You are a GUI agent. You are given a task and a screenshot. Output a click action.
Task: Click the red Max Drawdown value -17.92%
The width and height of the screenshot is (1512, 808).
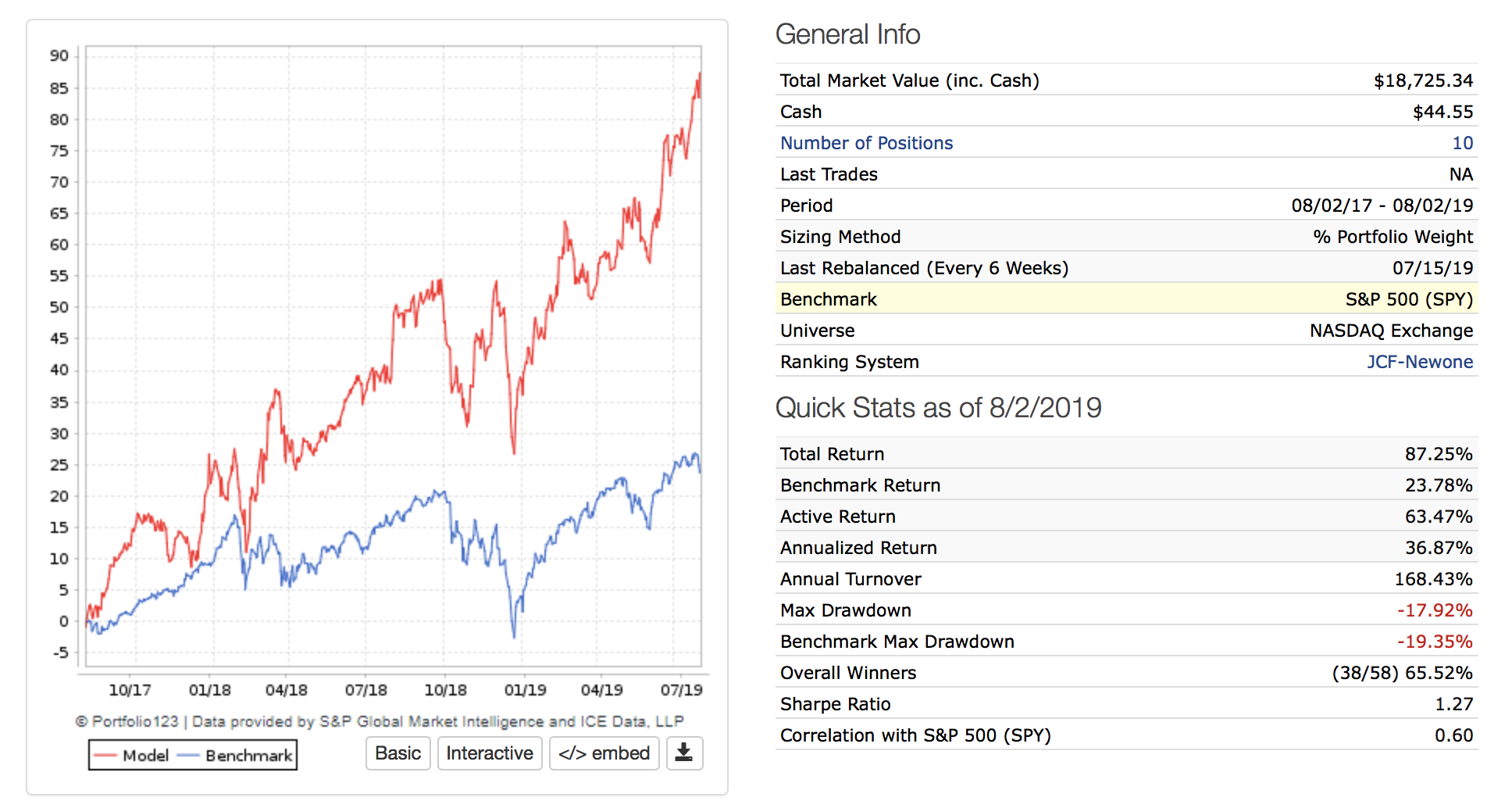tap(1434, 610)
